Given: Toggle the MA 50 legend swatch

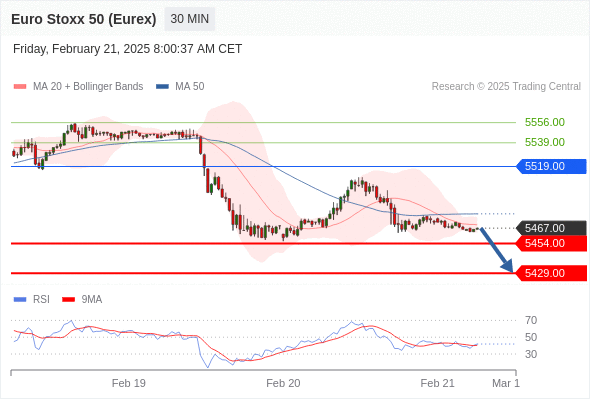Looking at the screenshot, I should tap(163, 87).
